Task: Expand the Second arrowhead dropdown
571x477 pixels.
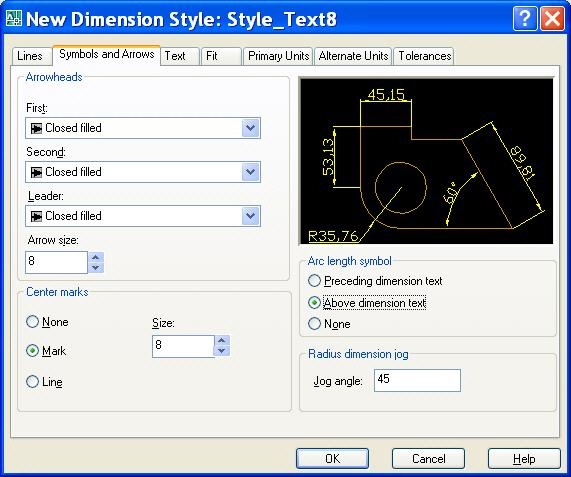Action: pos(143,172)
